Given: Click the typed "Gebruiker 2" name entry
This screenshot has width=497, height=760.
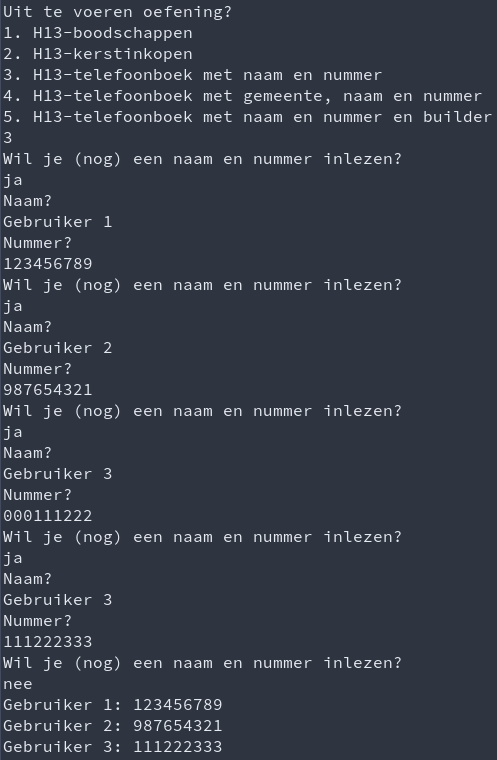Looking at the screenshot, I should click(x=58, y=348).
